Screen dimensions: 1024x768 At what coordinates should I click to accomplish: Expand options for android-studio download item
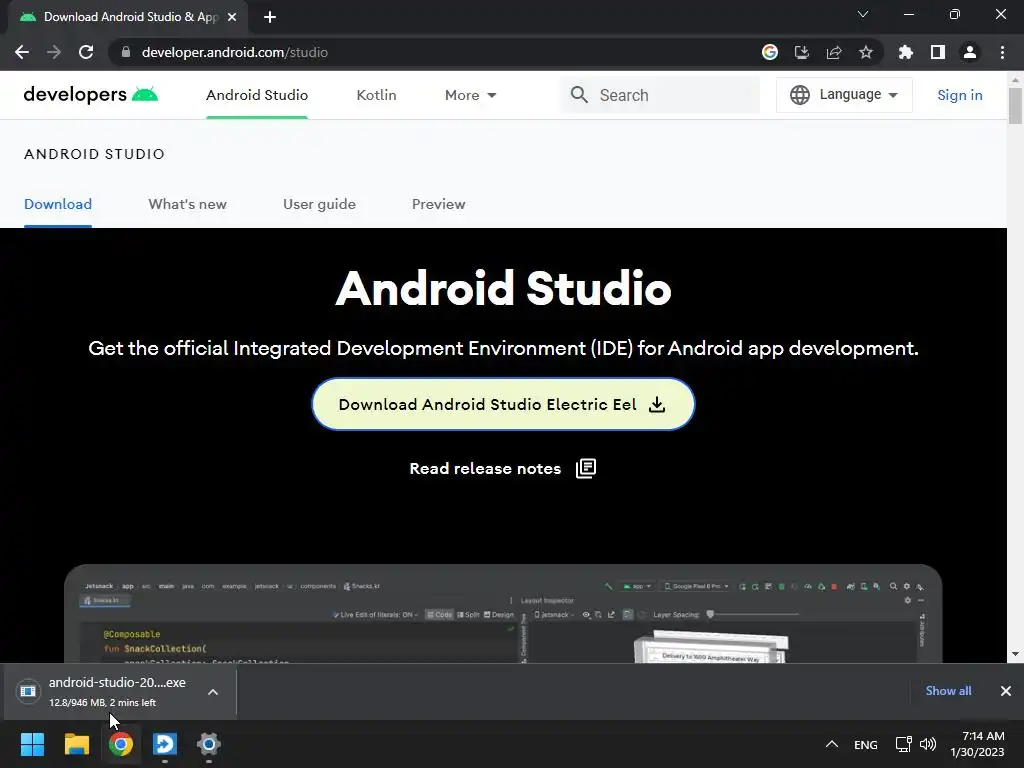(213, 692)
